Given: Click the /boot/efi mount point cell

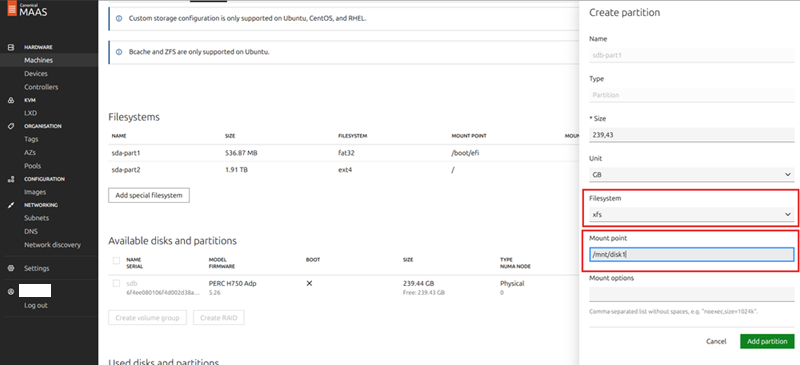Looking at the screenshot, I should pyautogui.click(x=465, y=153).
